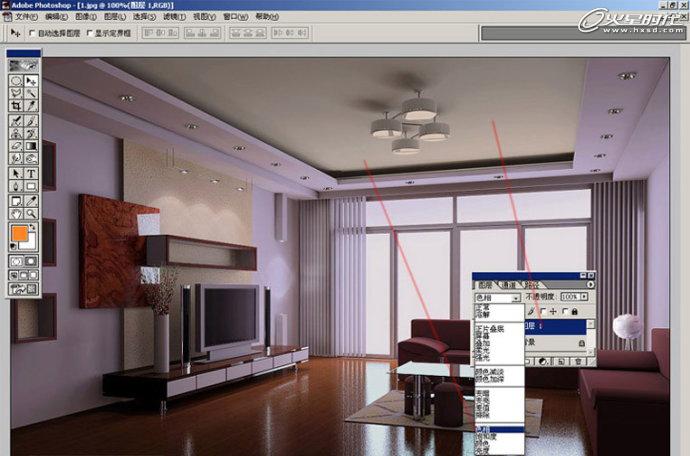Select the Clone Stamp tool
690x456 pixels.
[x=16, y=133]
